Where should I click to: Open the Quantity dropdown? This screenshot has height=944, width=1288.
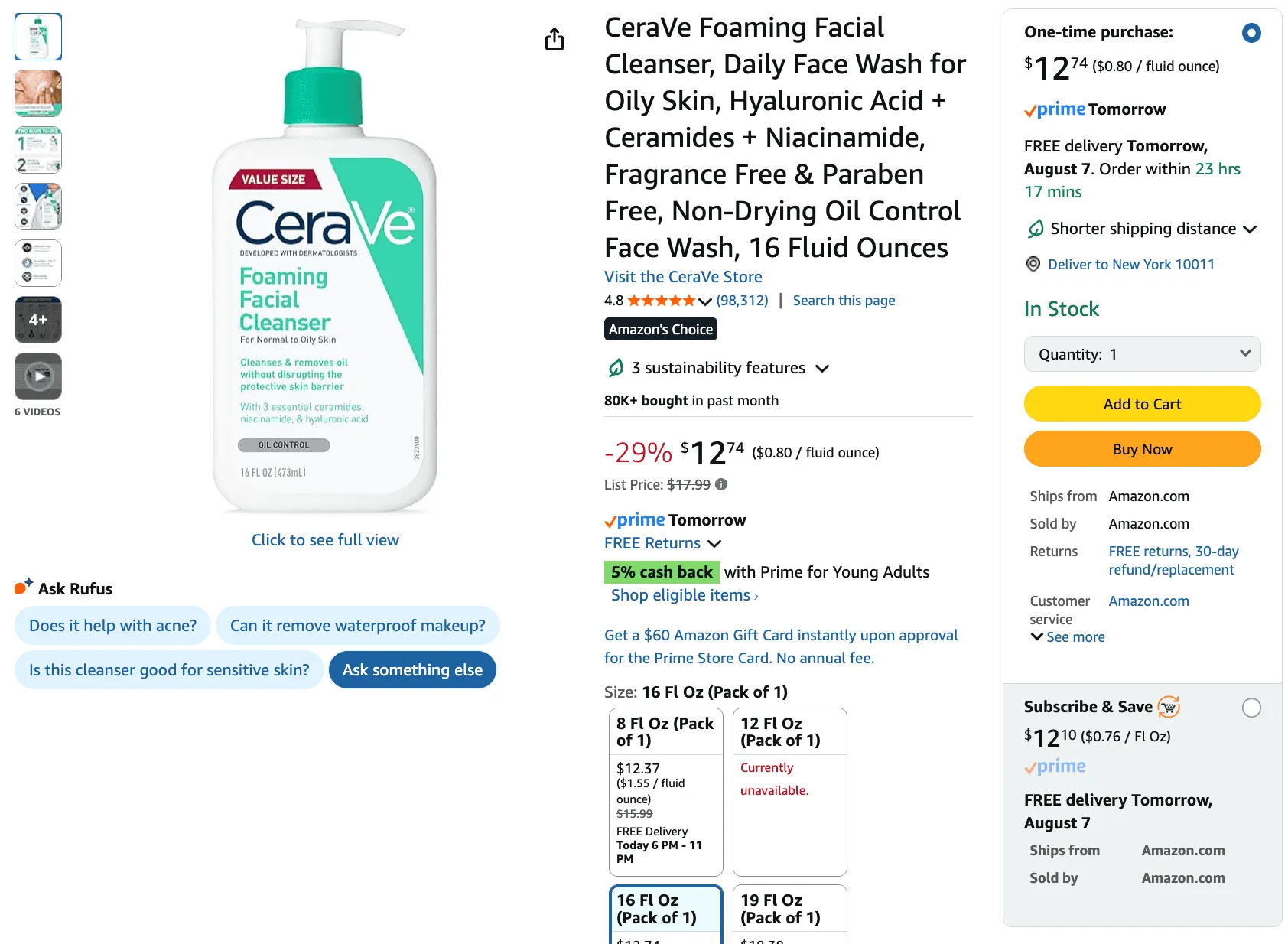tap(1142, 354)
